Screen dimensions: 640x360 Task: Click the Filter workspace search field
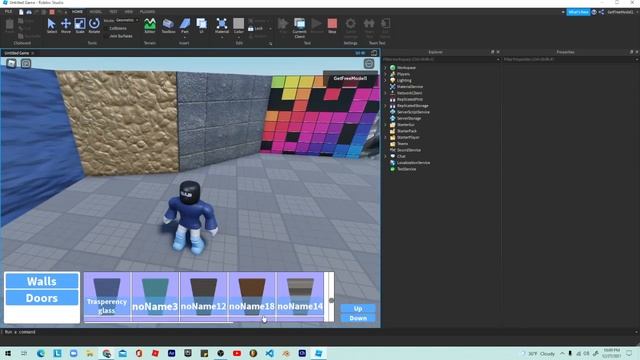[441, 59]
